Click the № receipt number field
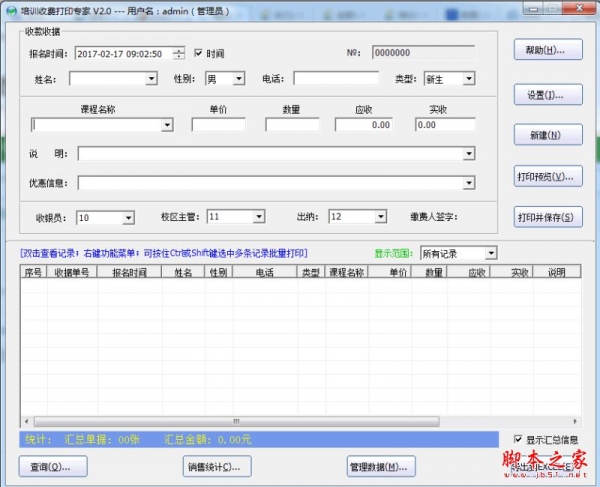The width and height of the screenshot is (600, 487). pos(424,52)
